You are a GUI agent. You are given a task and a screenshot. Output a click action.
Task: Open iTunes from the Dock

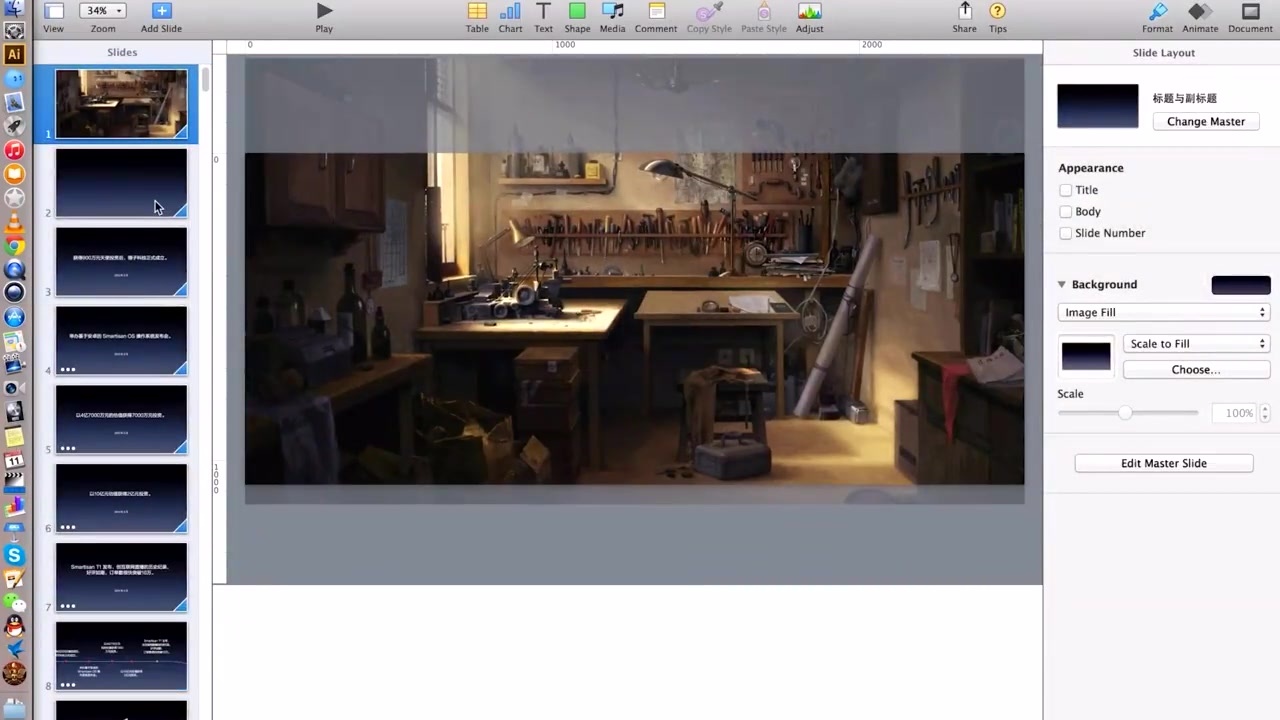14,150
